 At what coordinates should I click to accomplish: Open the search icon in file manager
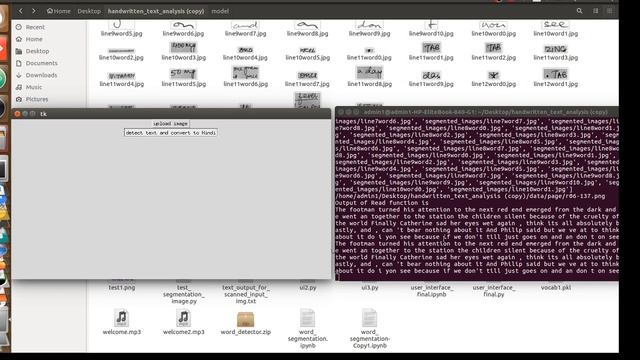(x=579, y=11)
